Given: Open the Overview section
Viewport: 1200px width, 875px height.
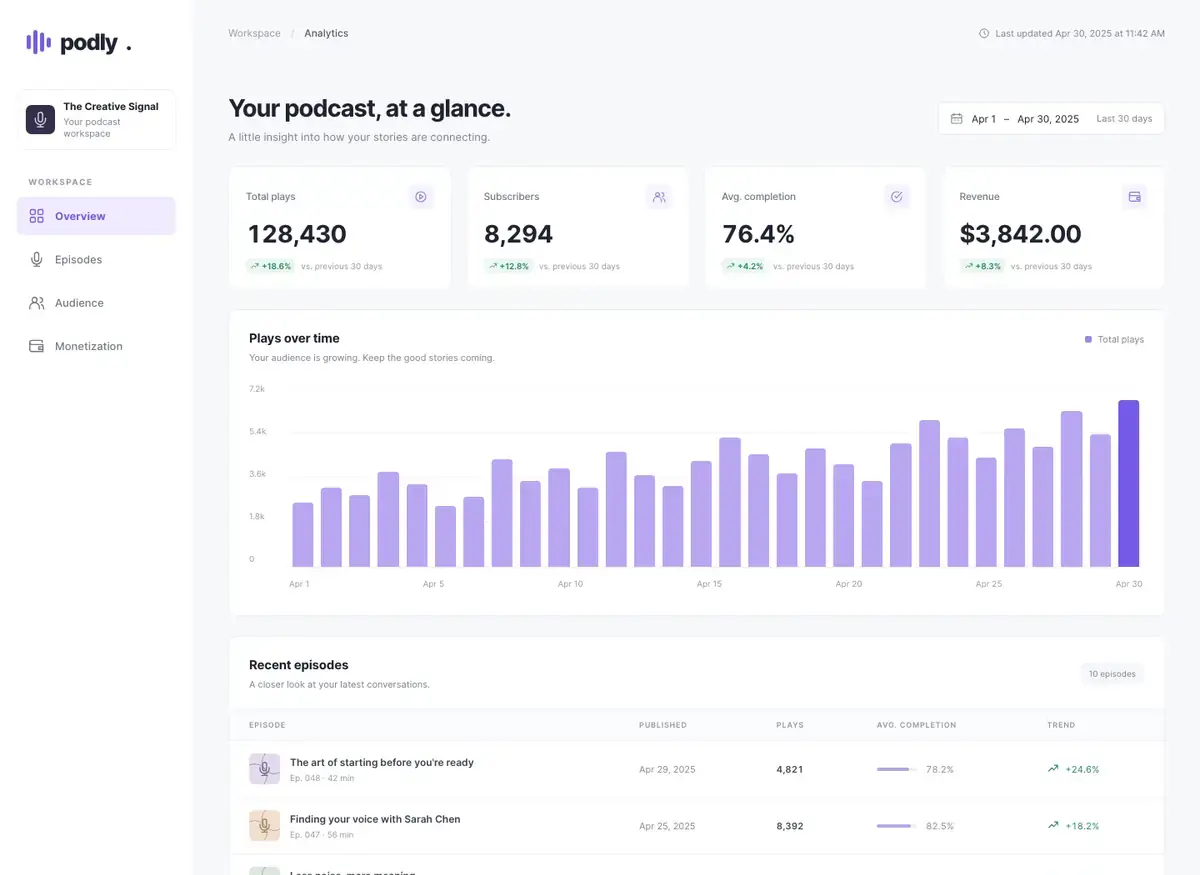Looking at the screenshot, I should [x=96, y=216].
